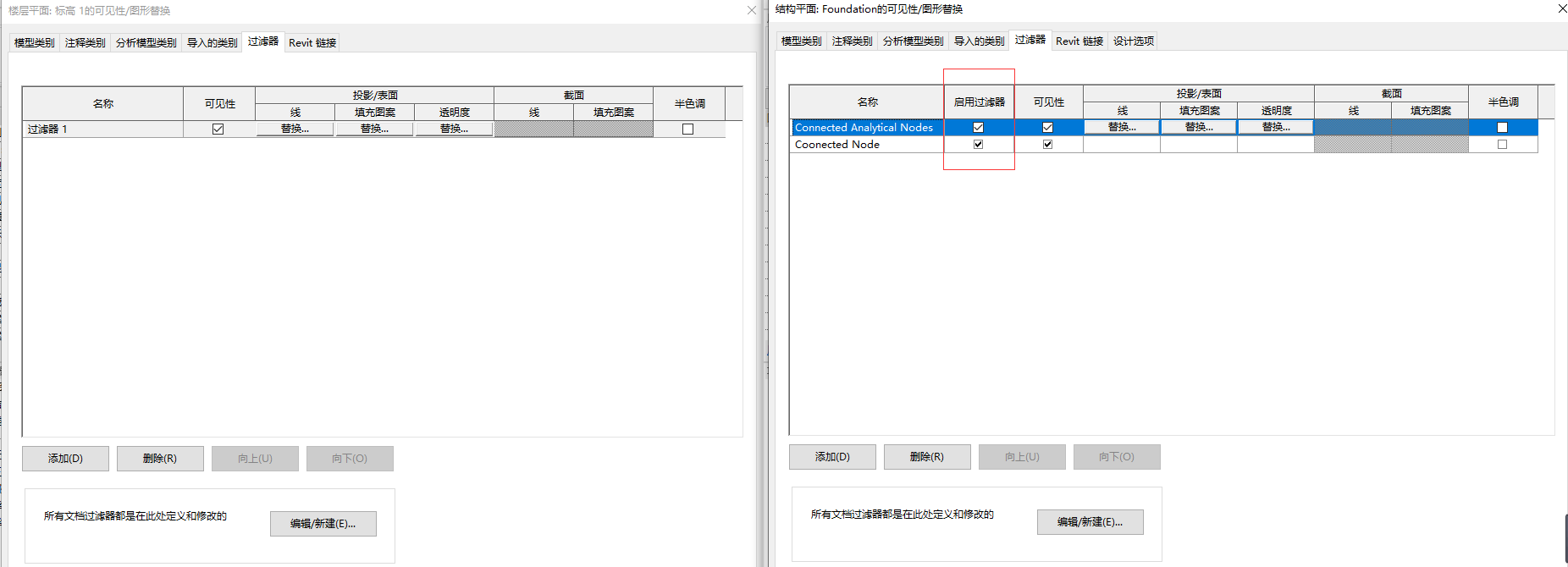Screen dimensions: 1568x567
Task: Open the 设计选项 tab
Action: 1133,41
